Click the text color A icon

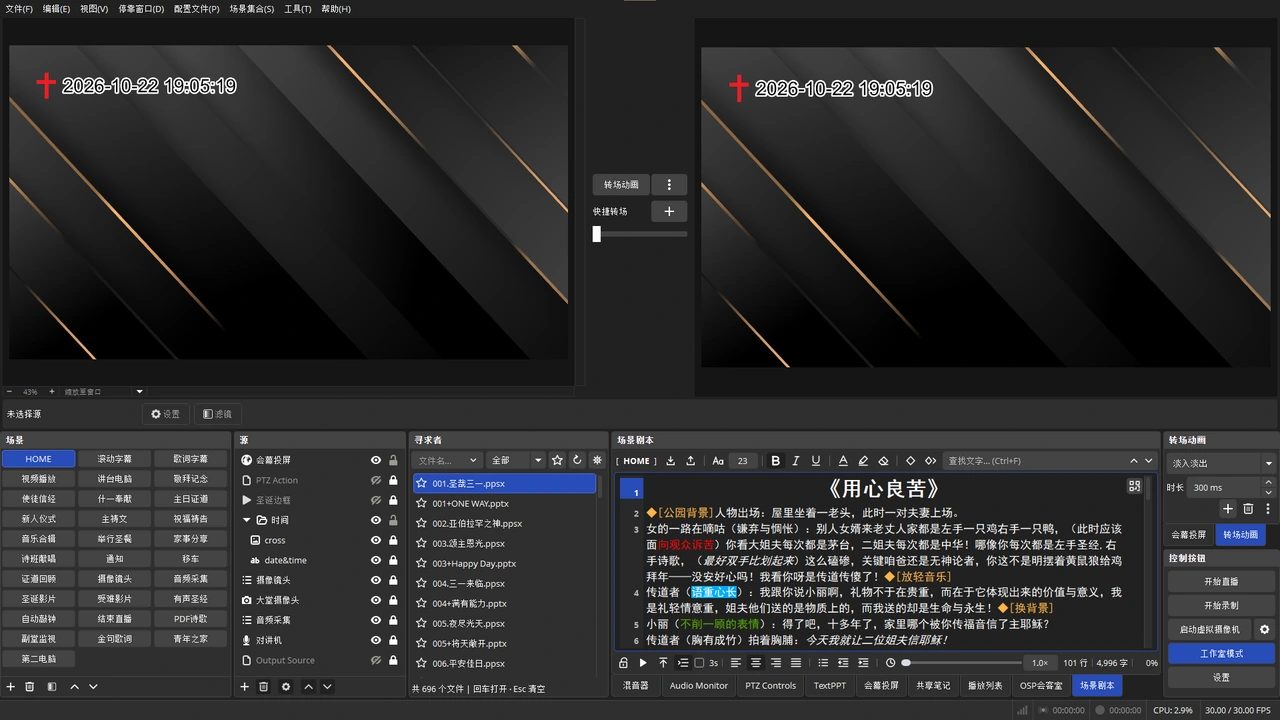pos(843,461)
